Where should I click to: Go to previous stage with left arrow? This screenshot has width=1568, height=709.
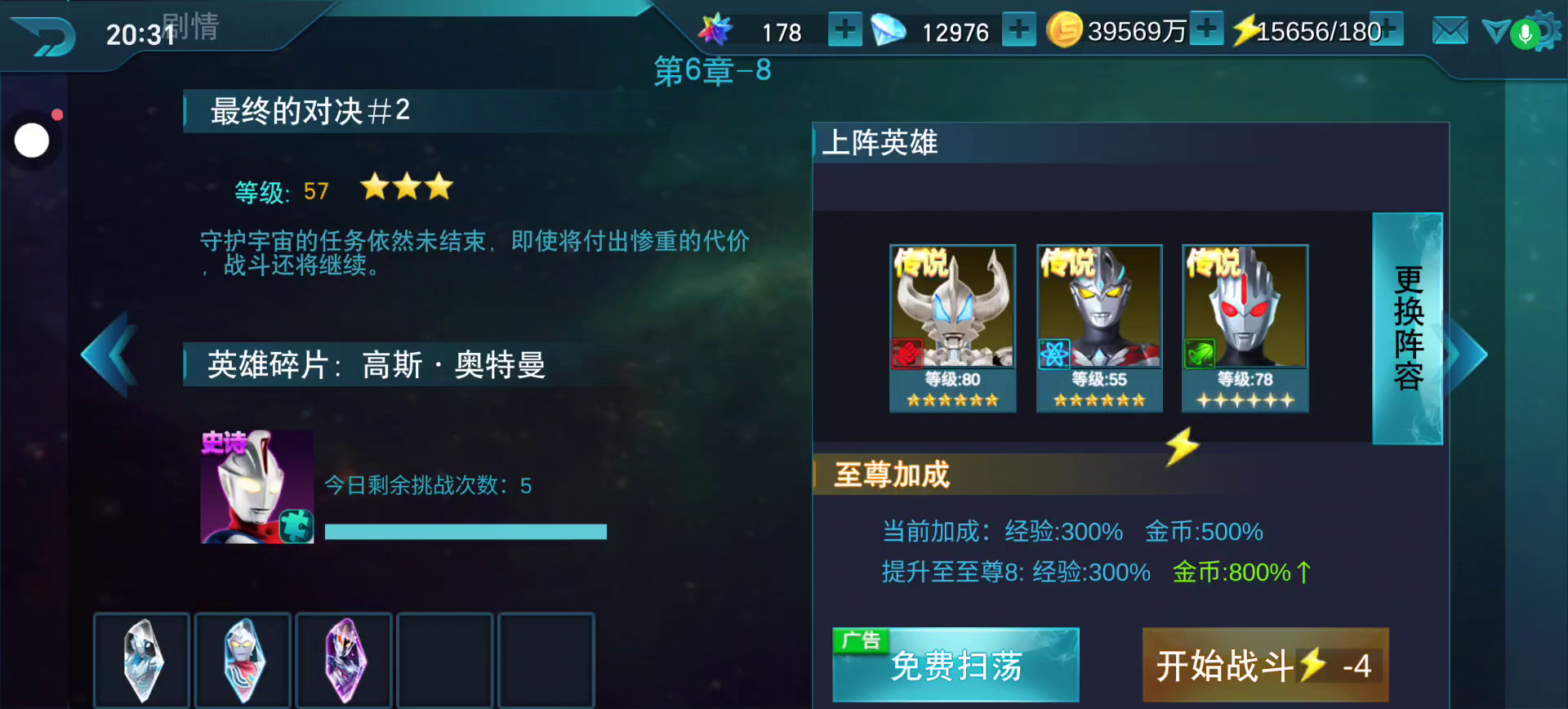click(x=110, y=354)
